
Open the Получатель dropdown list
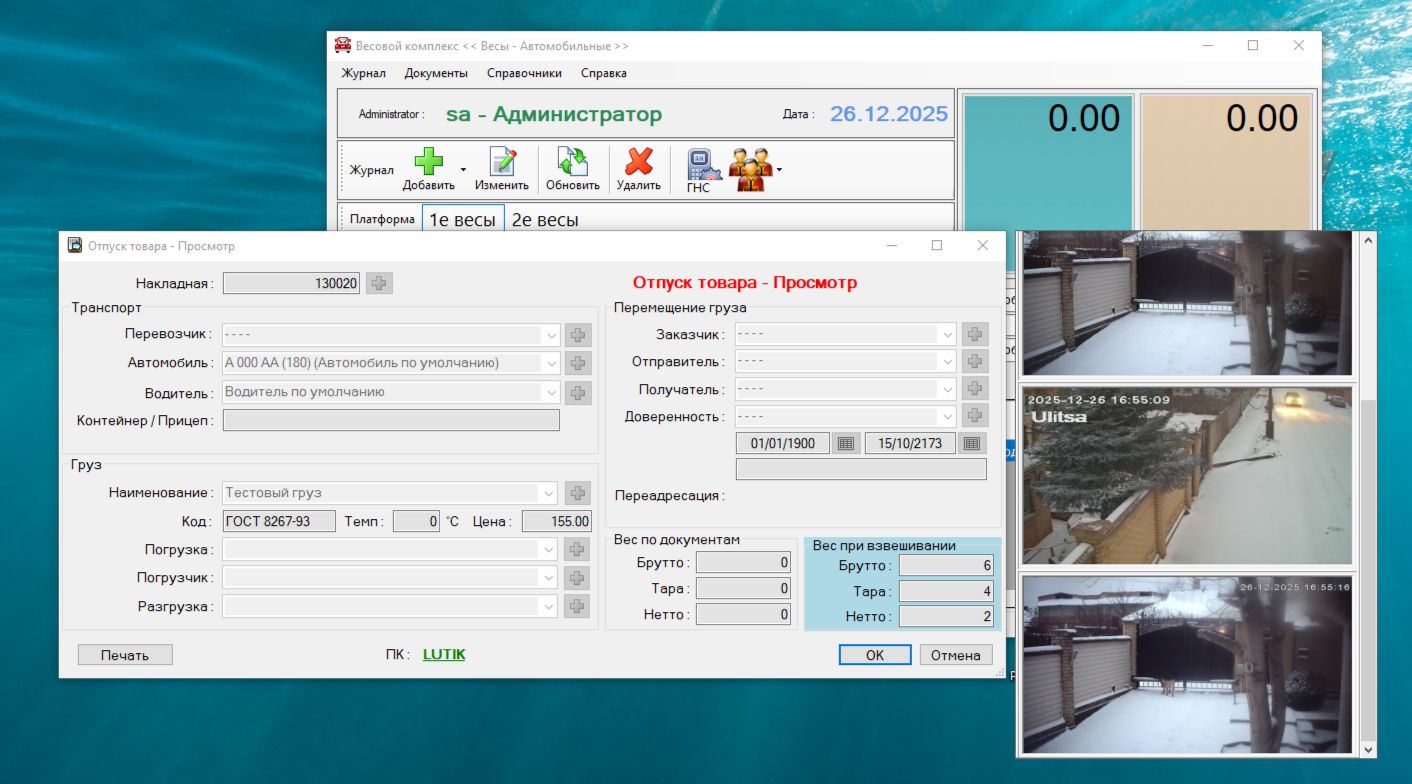(x=946, y=389)
